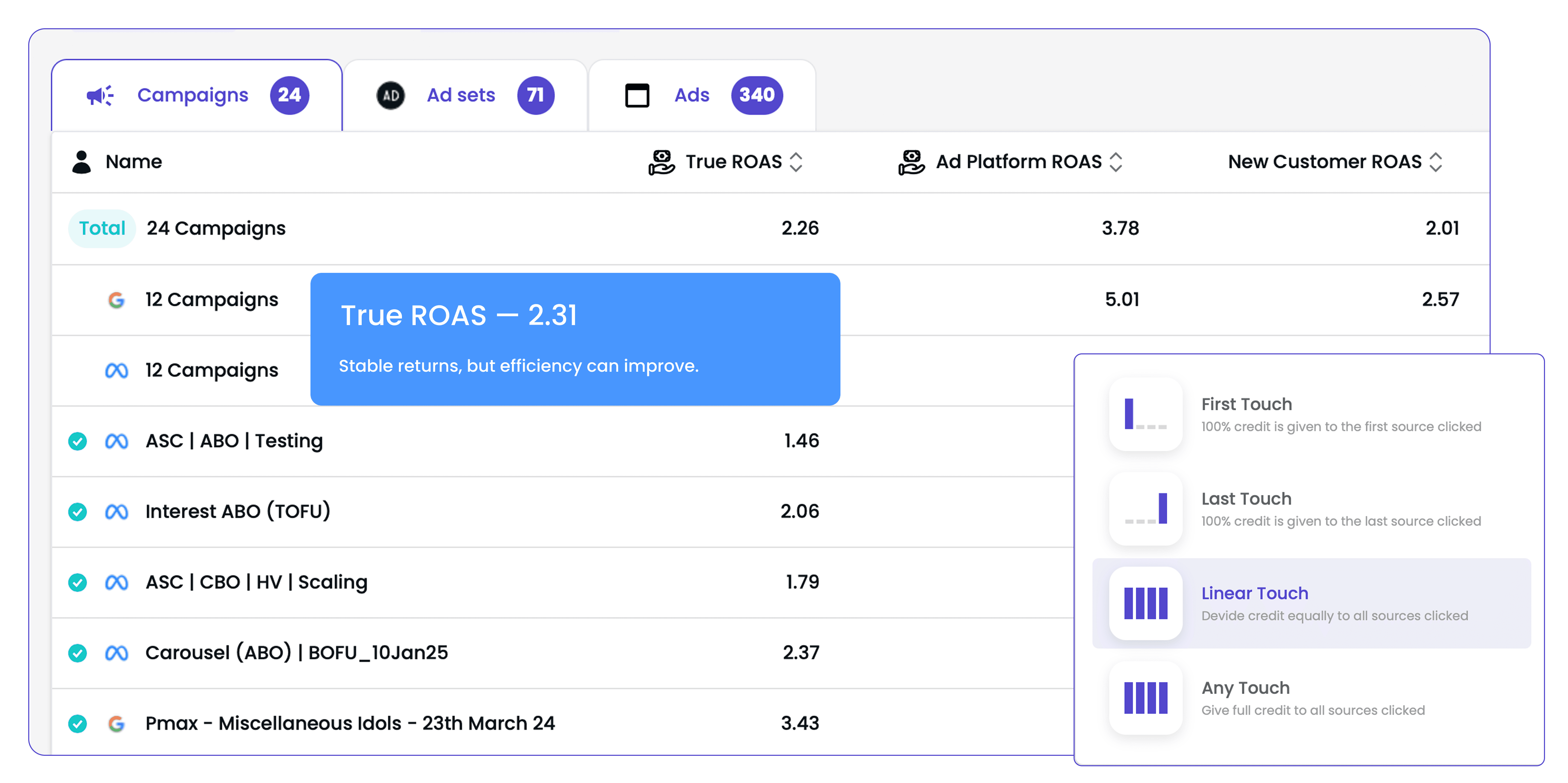Click total True ROAS value 2.26
This screenshot has width=1568, height=783.
(800, 228)
